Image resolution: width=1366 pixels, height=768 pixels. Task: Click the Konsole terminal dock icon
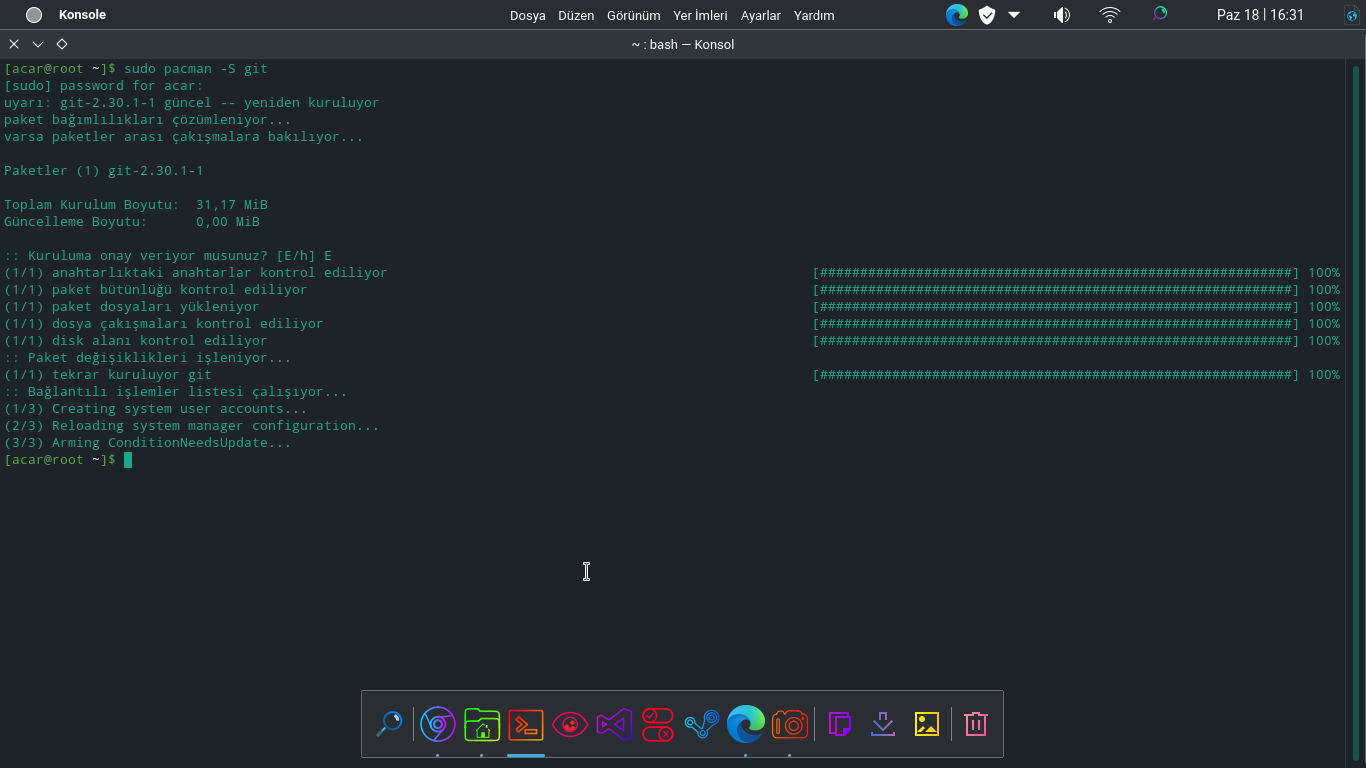tap(526, 724)
